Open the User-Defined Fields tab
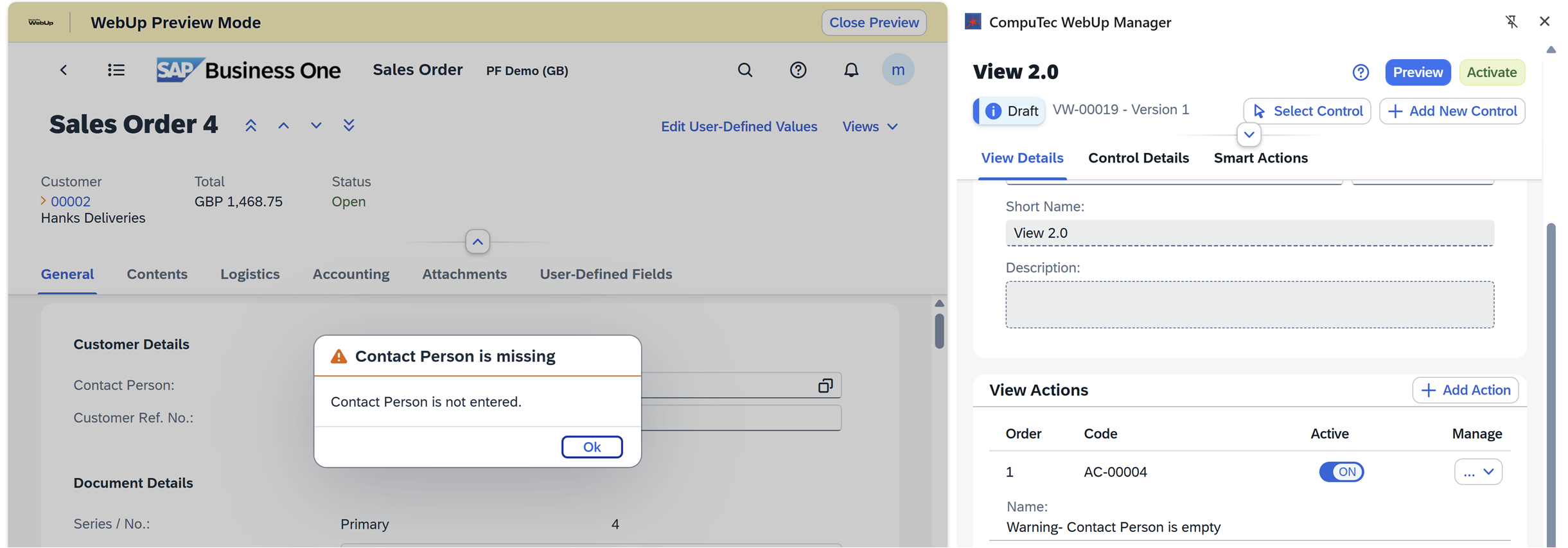The height and width of the screenshot is (548, 1568). tap(606, 274)
